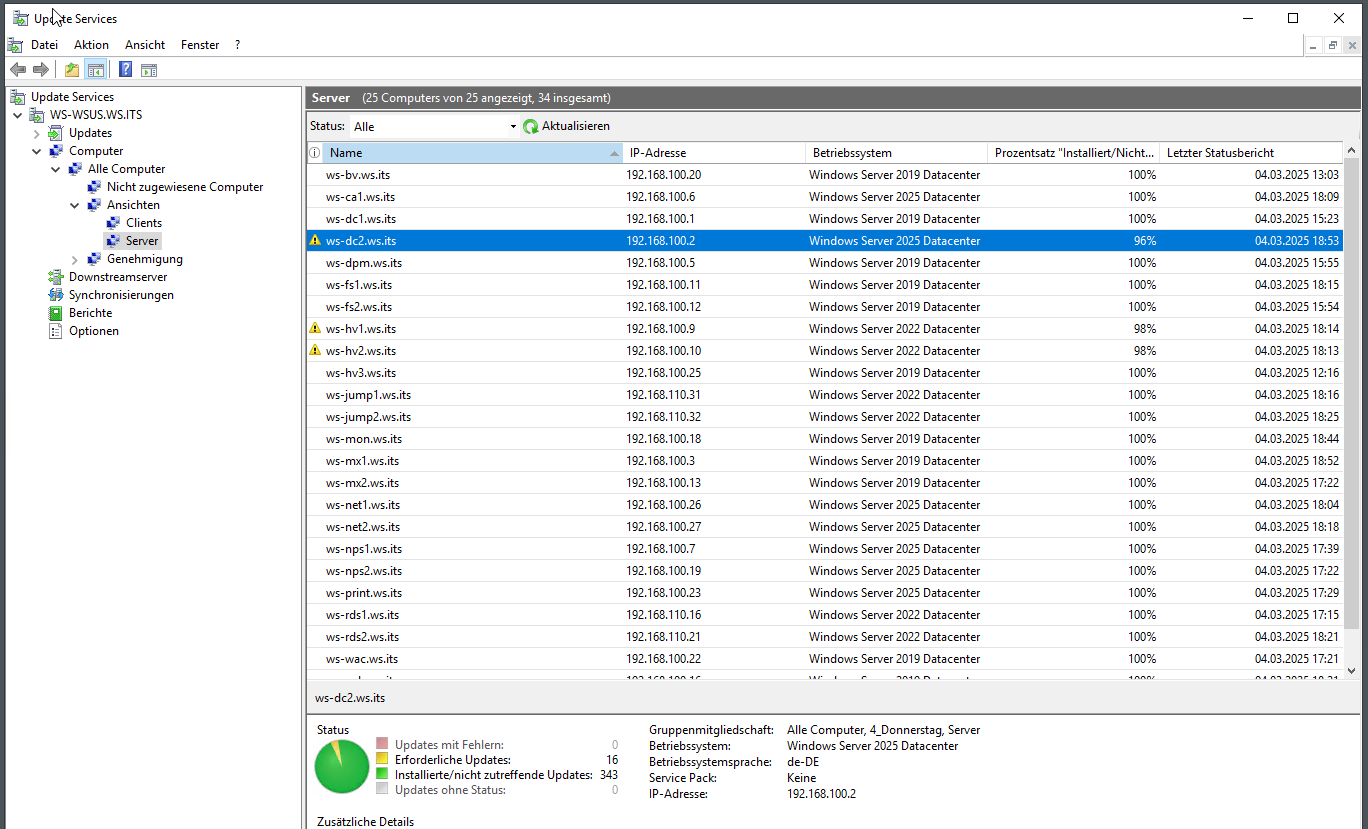Sort by the Letzter Statusbericht column header
Viewport: 1368px width, 829px height.
[1251, 153]
